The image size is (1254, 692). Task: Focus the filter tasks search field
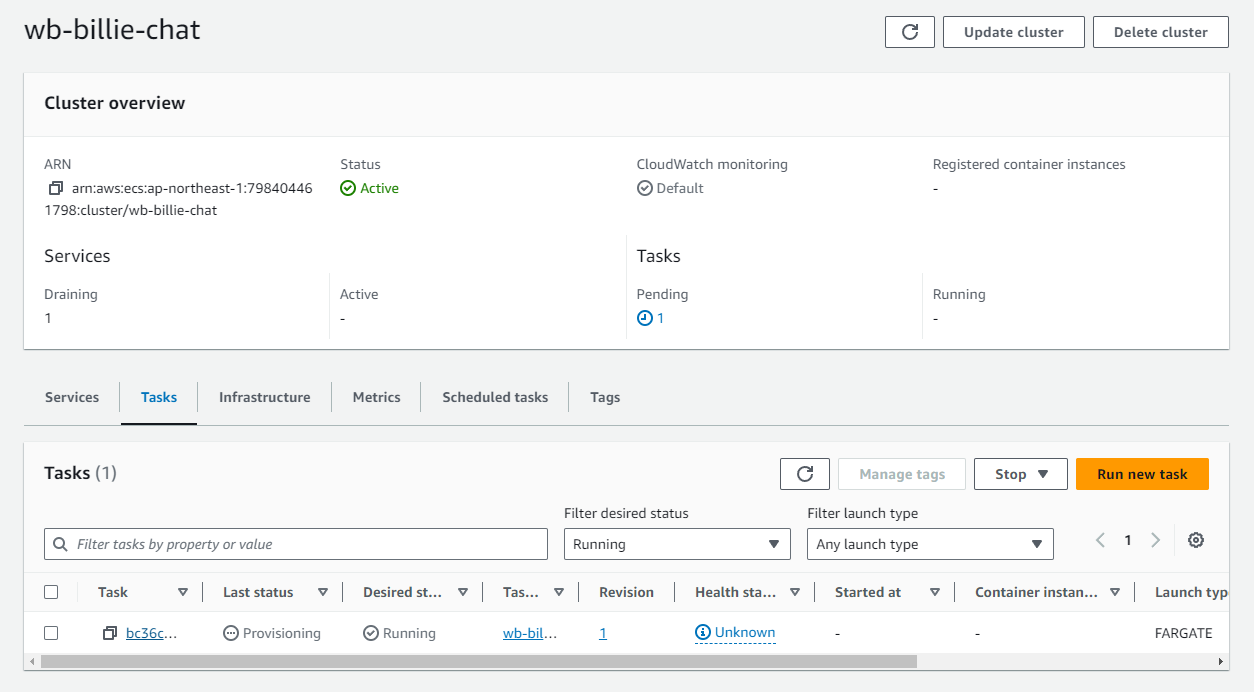point(296,544)
